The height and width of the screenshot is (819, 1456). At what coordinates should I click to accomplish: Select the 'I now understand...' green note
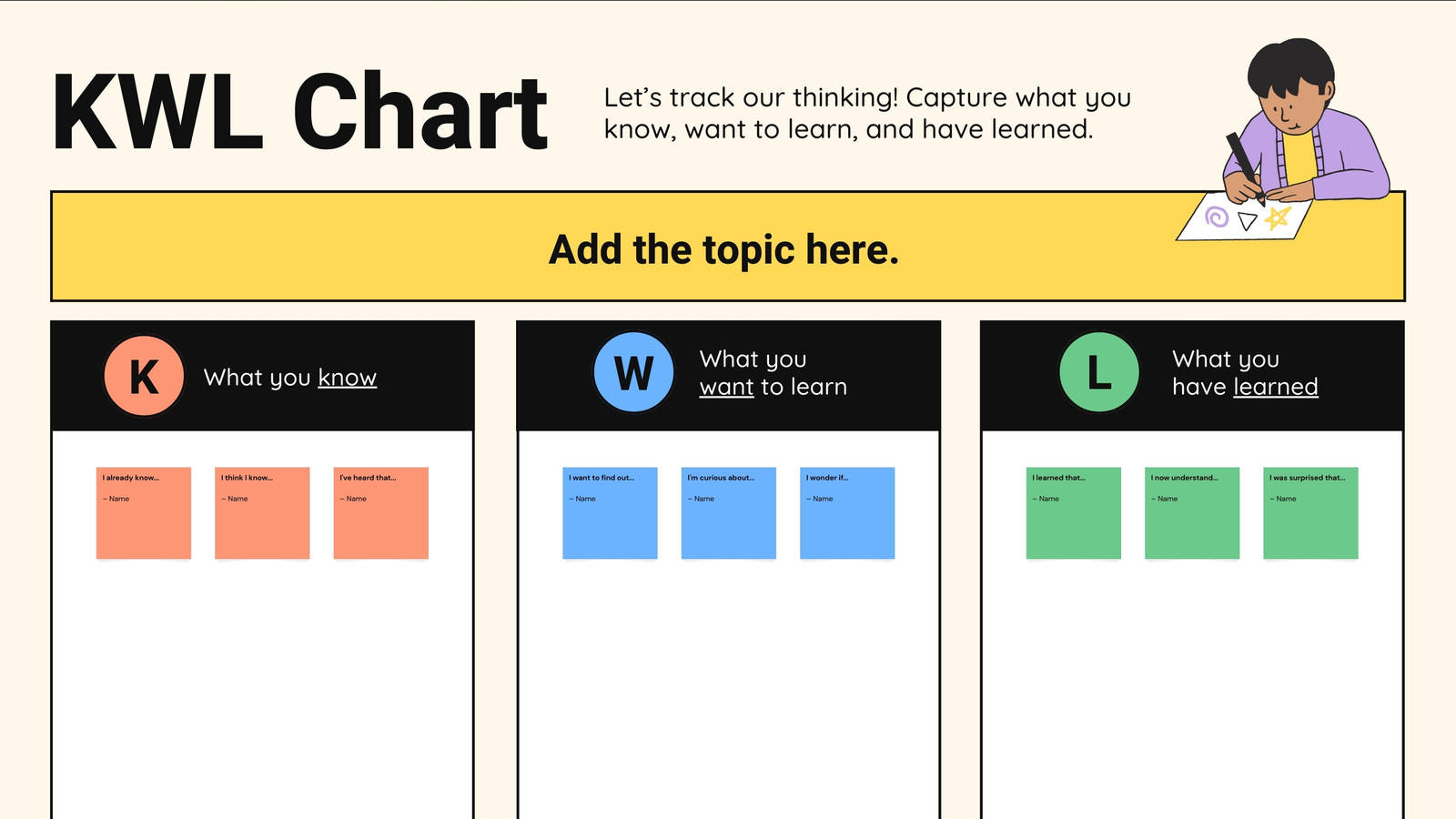tap(1192, 513)
